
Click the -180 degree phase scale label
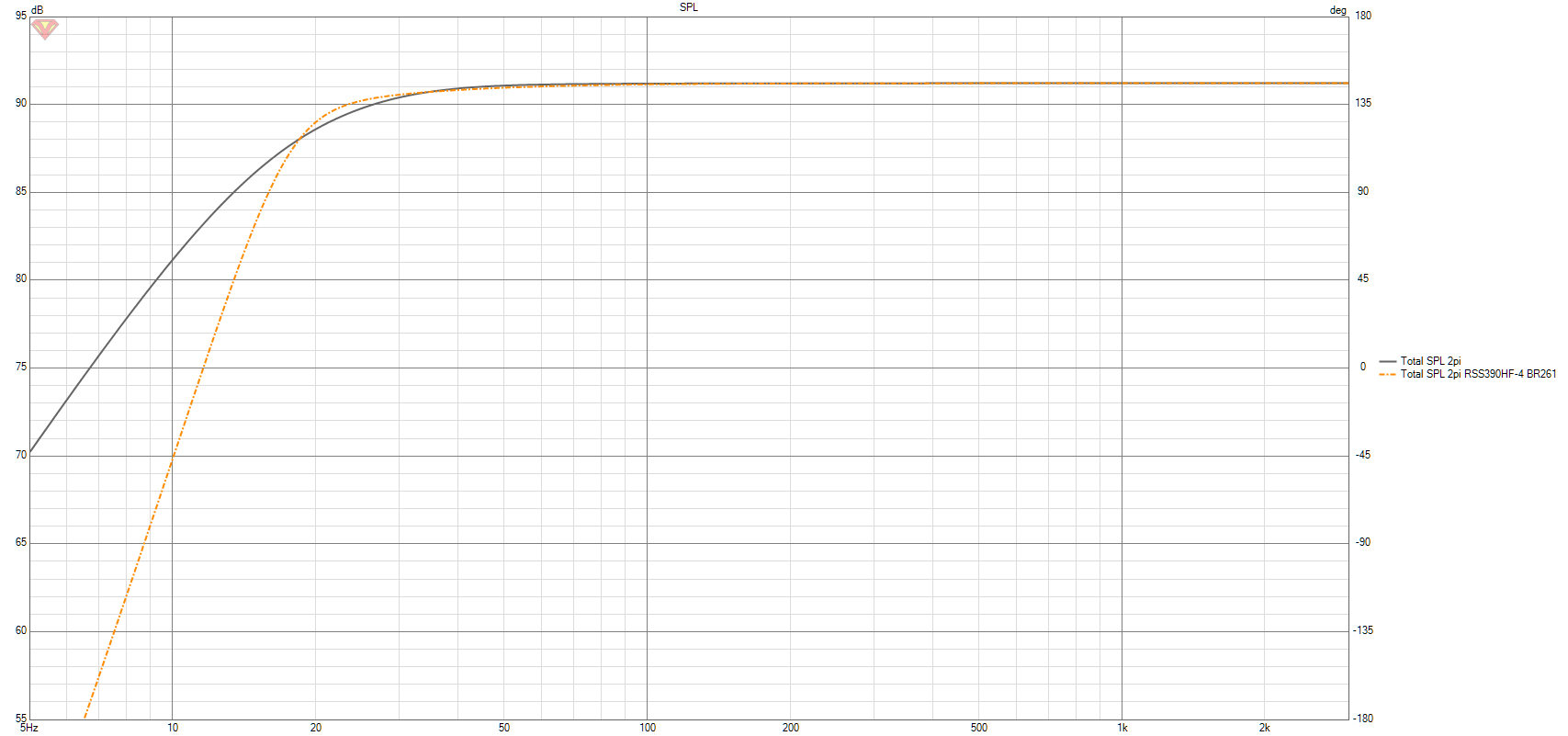[x=1363, y=719]
